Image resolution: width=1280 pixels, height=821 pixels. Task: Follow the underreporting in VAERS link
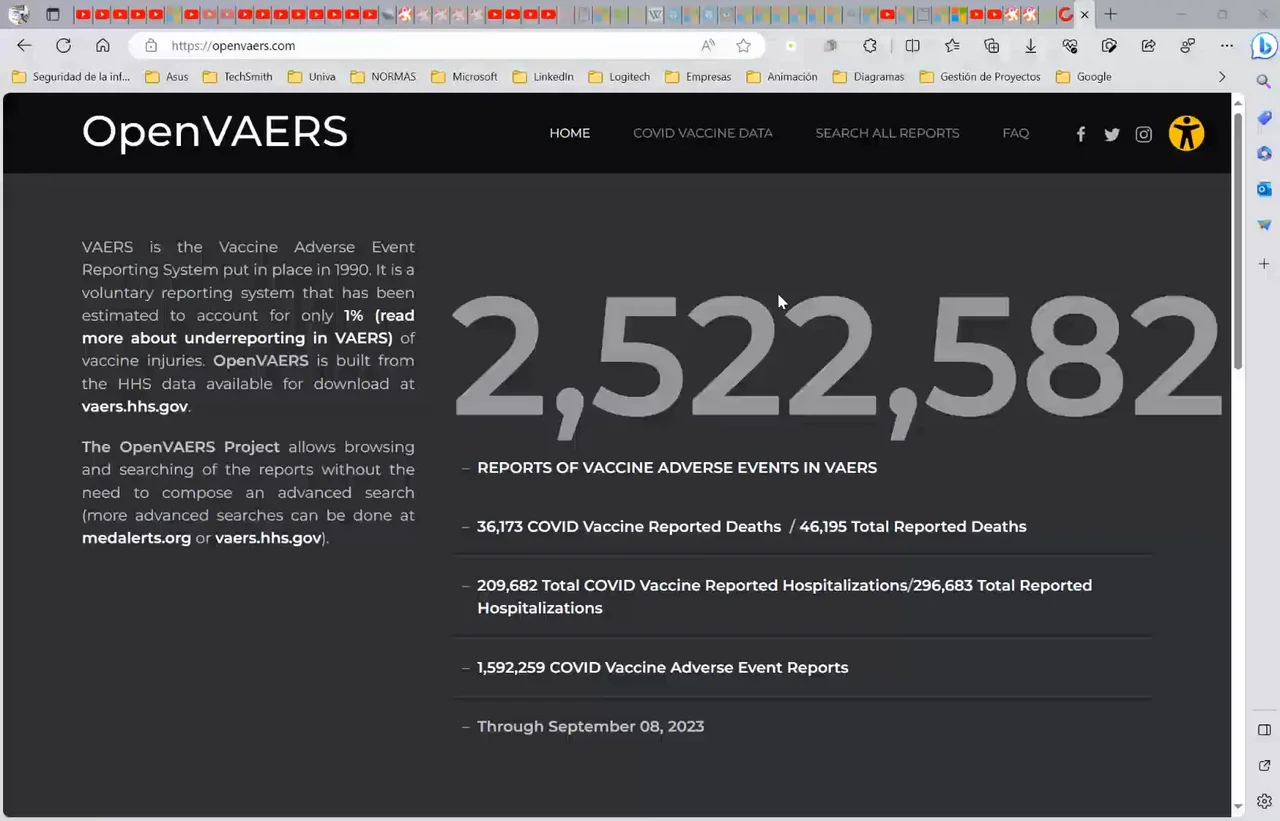[247, 327]
